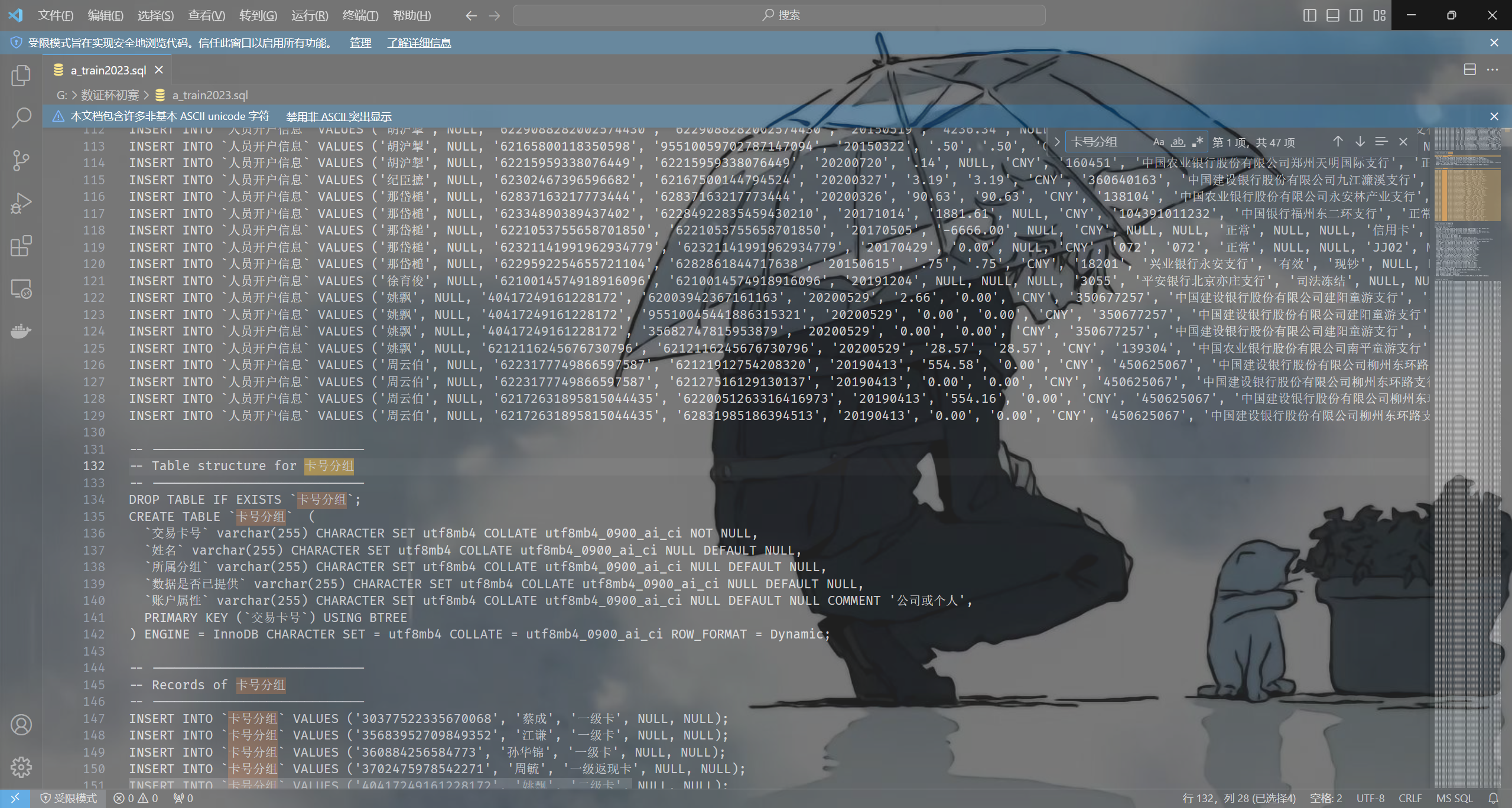Go to next match in find widget
Image resolution: width=1512 pixels, height=808 pixels.
1360,142
